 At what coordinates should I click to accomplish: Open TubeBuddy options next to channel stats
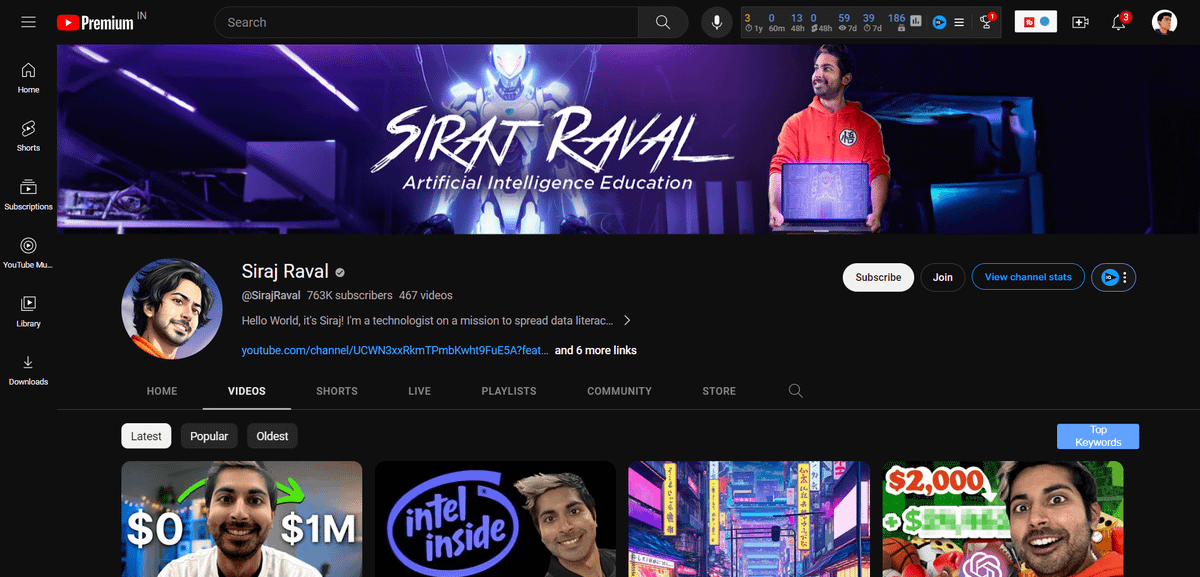click(x=1114, y=278)
